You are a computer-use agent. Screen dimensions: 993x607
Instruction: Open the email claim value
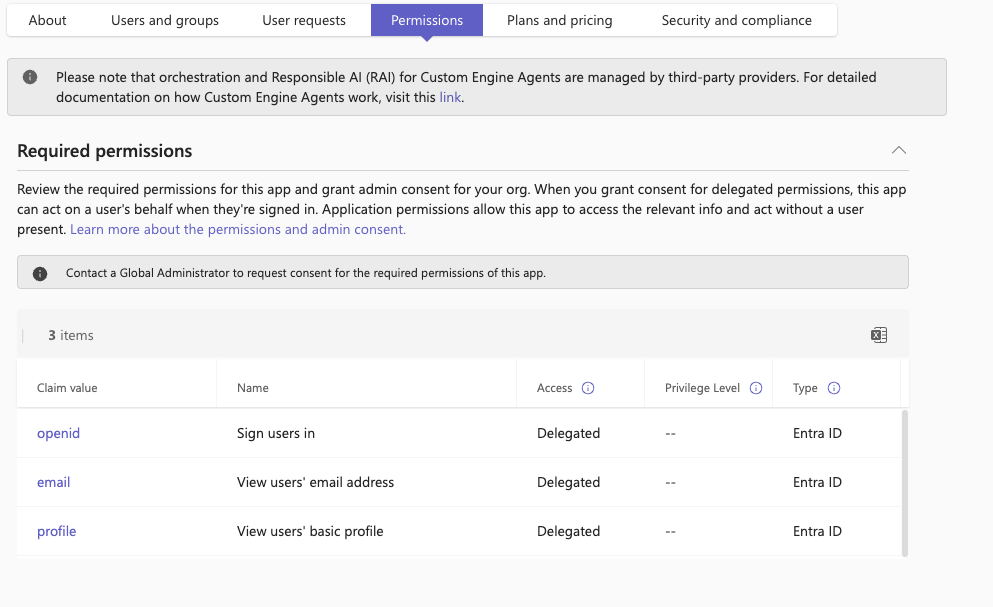coord(53,482)
